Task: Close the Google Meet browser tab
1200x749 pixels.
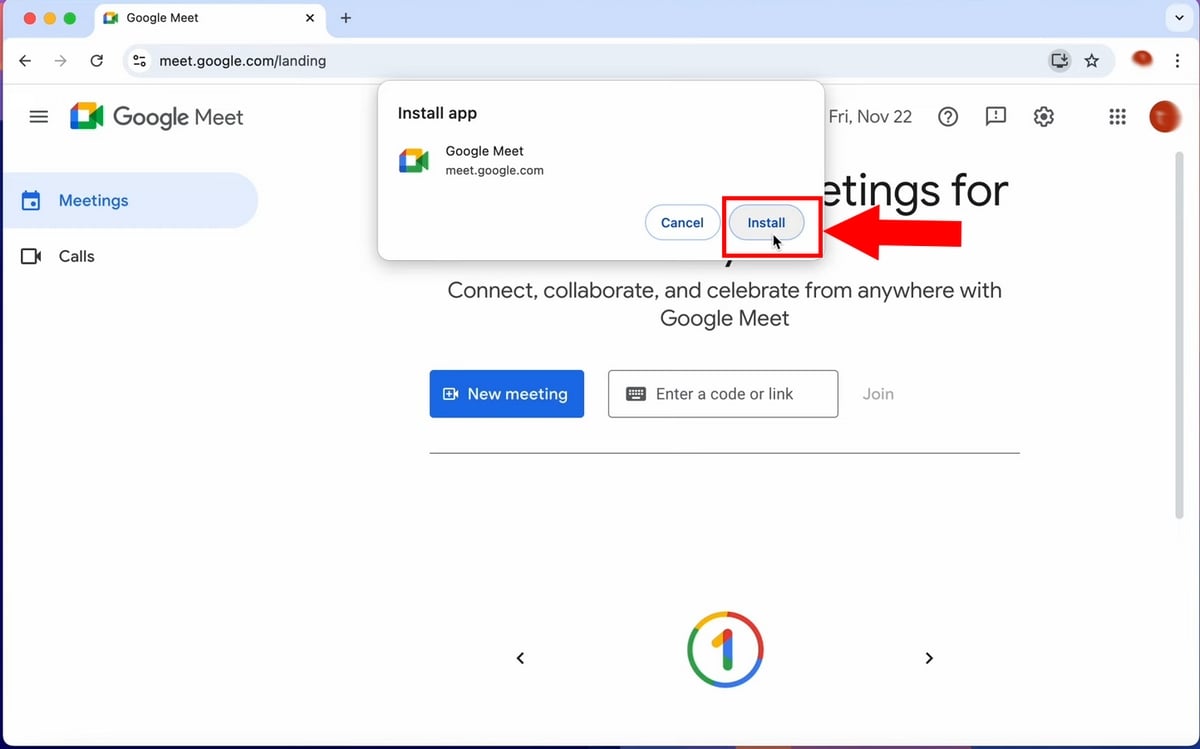Action: (310, 18)
